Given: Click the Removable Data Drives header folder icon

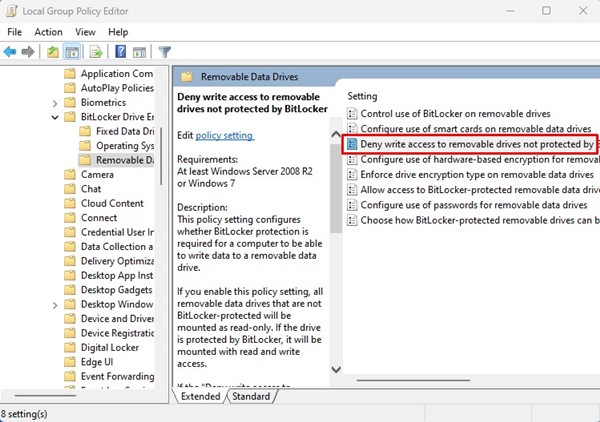Looking at the screenshot, I should (x=187, y=74).
